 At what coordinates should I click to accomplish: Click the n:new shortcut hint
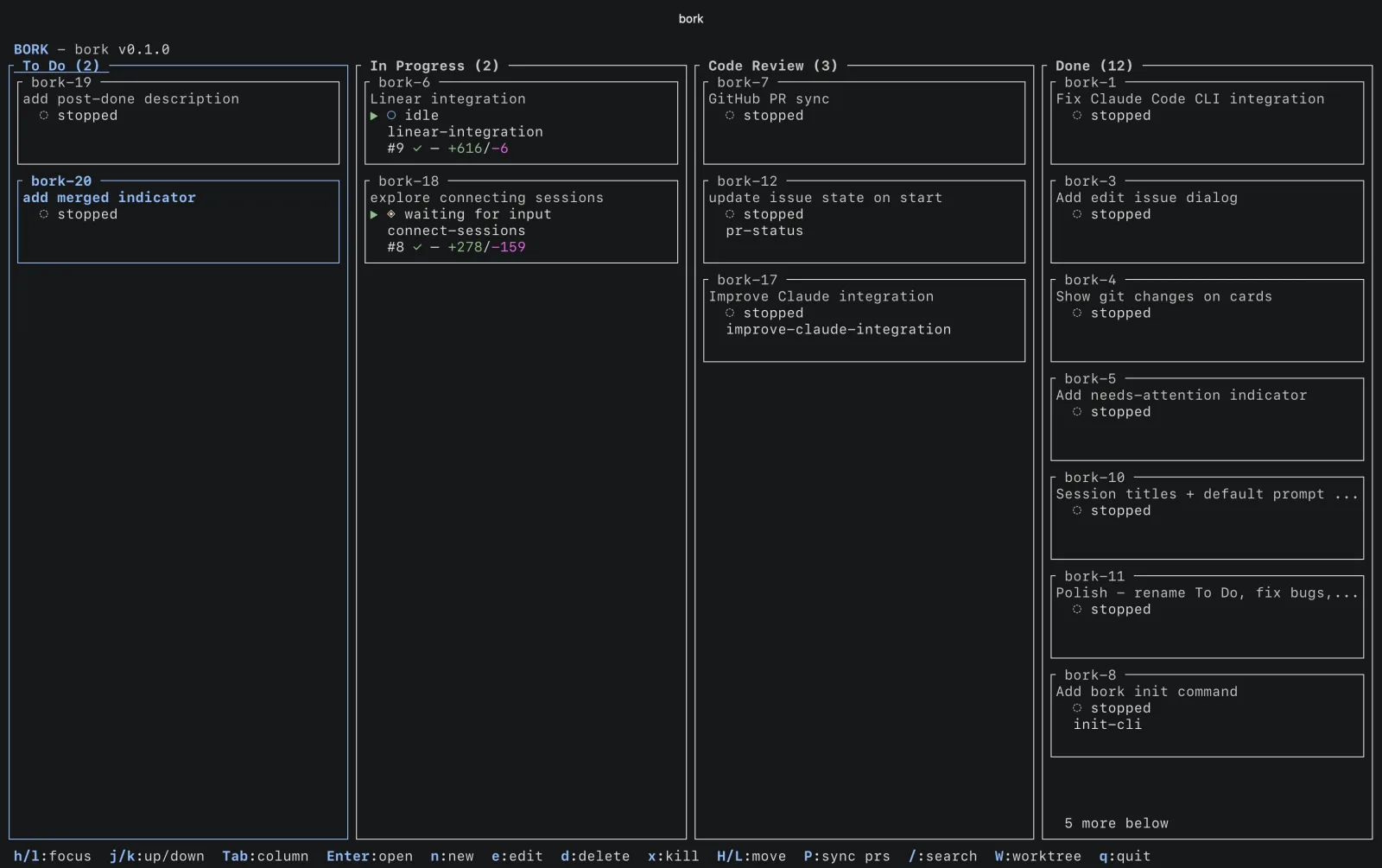click(x=453, y=857)
